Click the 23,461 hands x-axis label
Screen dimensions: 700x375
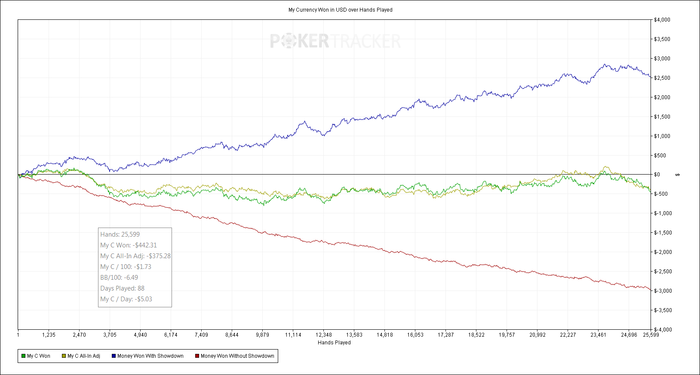point(599,335)
